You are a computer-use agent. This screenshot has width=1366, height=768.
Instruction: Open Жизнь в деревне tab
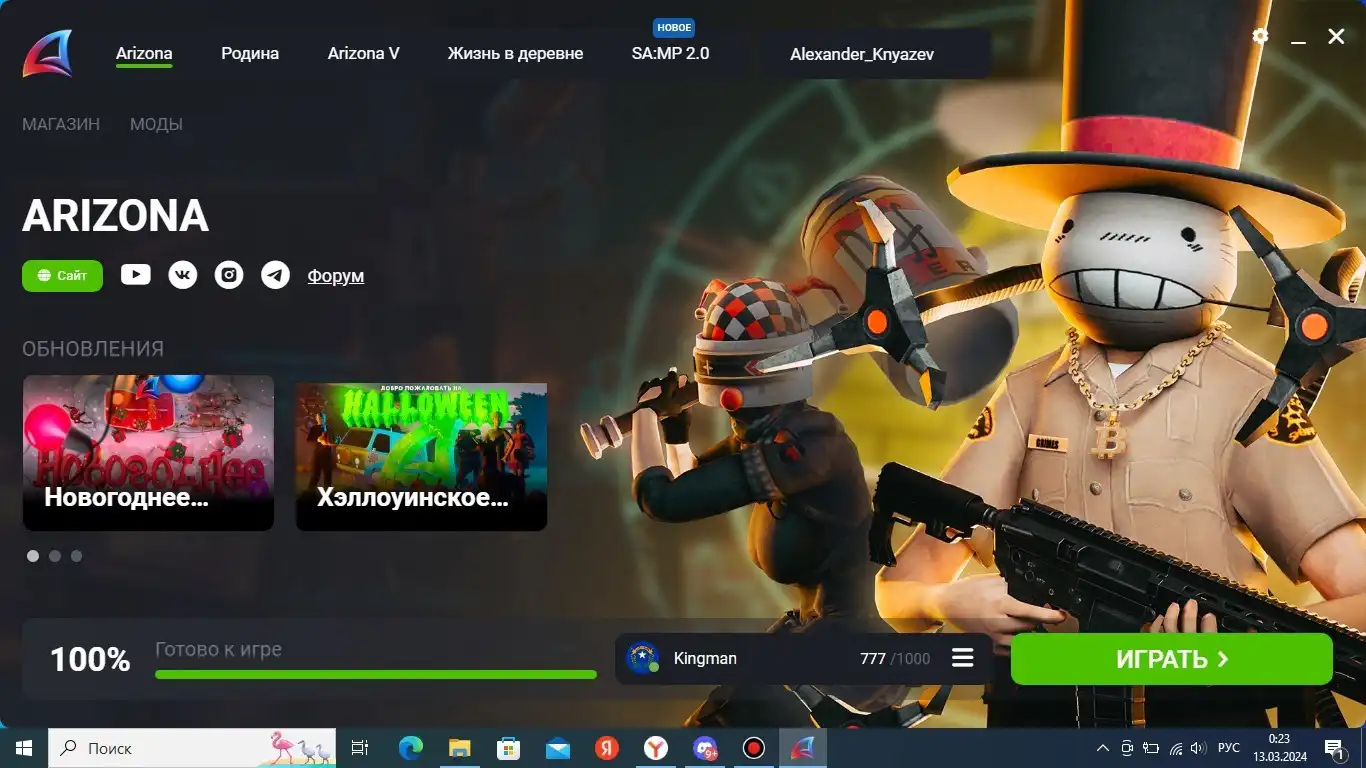tap(515, 54)
